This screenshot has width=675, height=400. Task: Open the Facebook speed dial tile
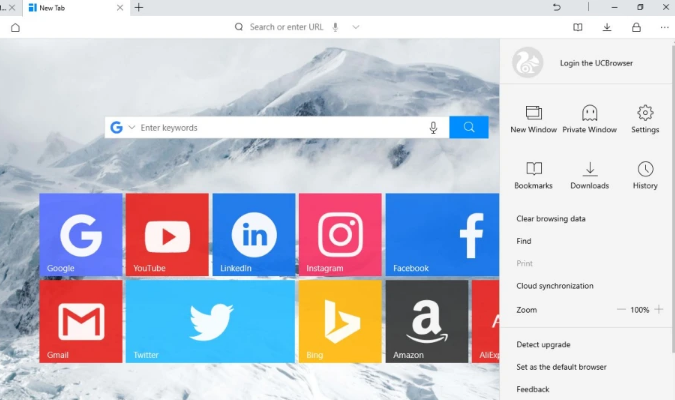coord(443,235)
